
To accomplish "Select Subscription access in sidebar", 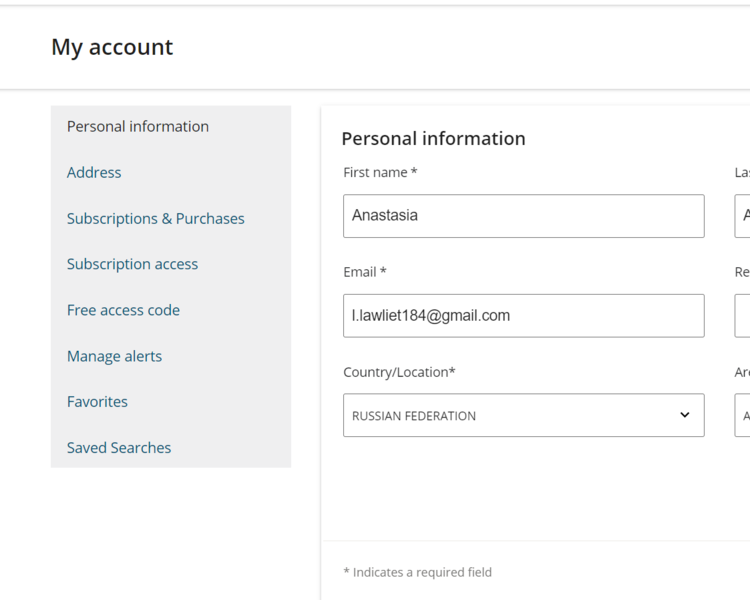I will 132,264.
